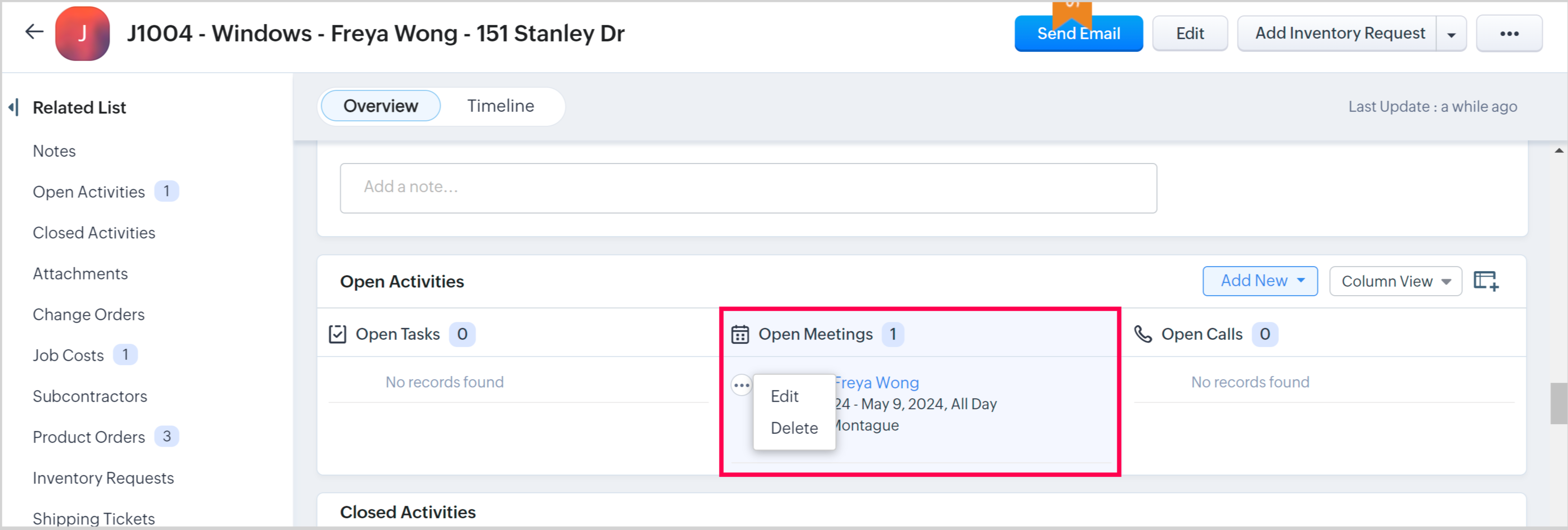Select the Overview tab
This screenshot has width=1568, height=530.
point(381,106)
